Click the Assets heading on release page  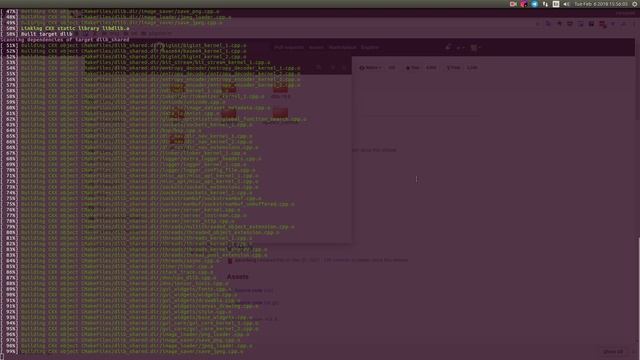(x=238, y=277)
